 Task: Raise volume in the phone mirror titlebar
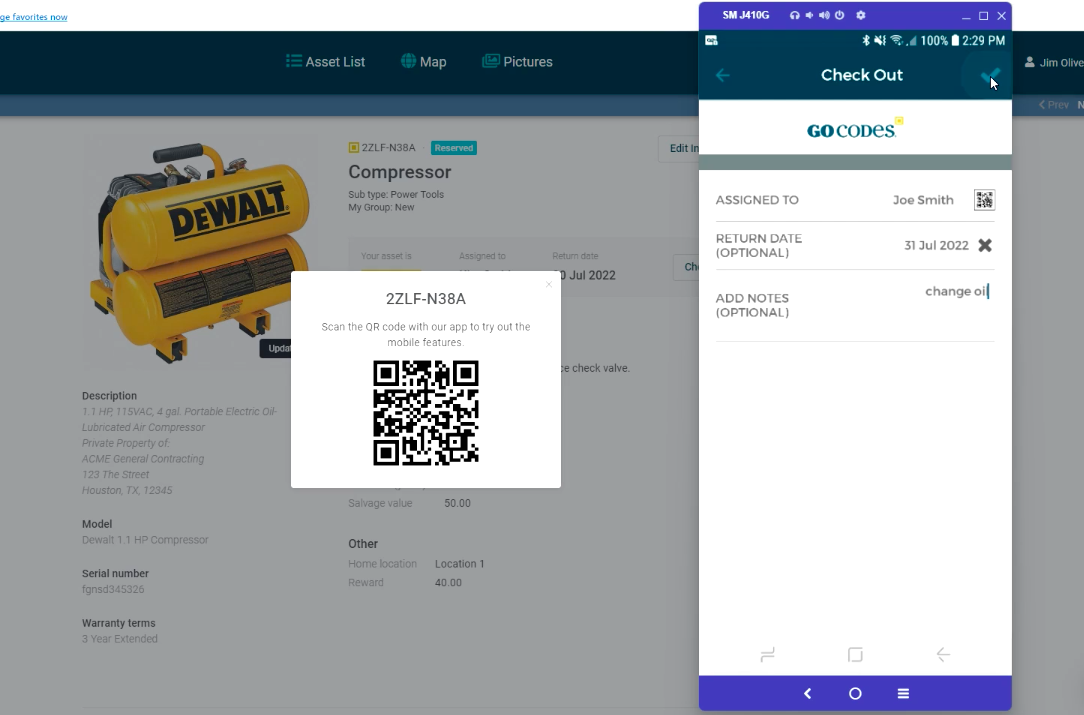click(824, 15)
